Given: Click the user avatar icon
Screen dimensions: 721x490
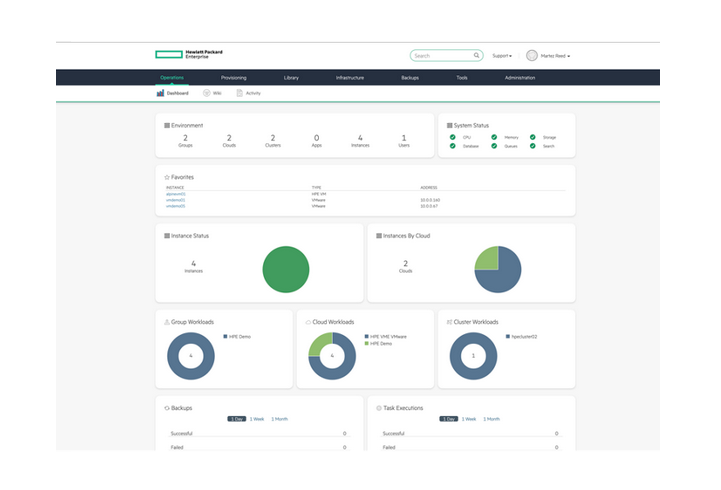Looking at the screenshot, I should 532,56.
